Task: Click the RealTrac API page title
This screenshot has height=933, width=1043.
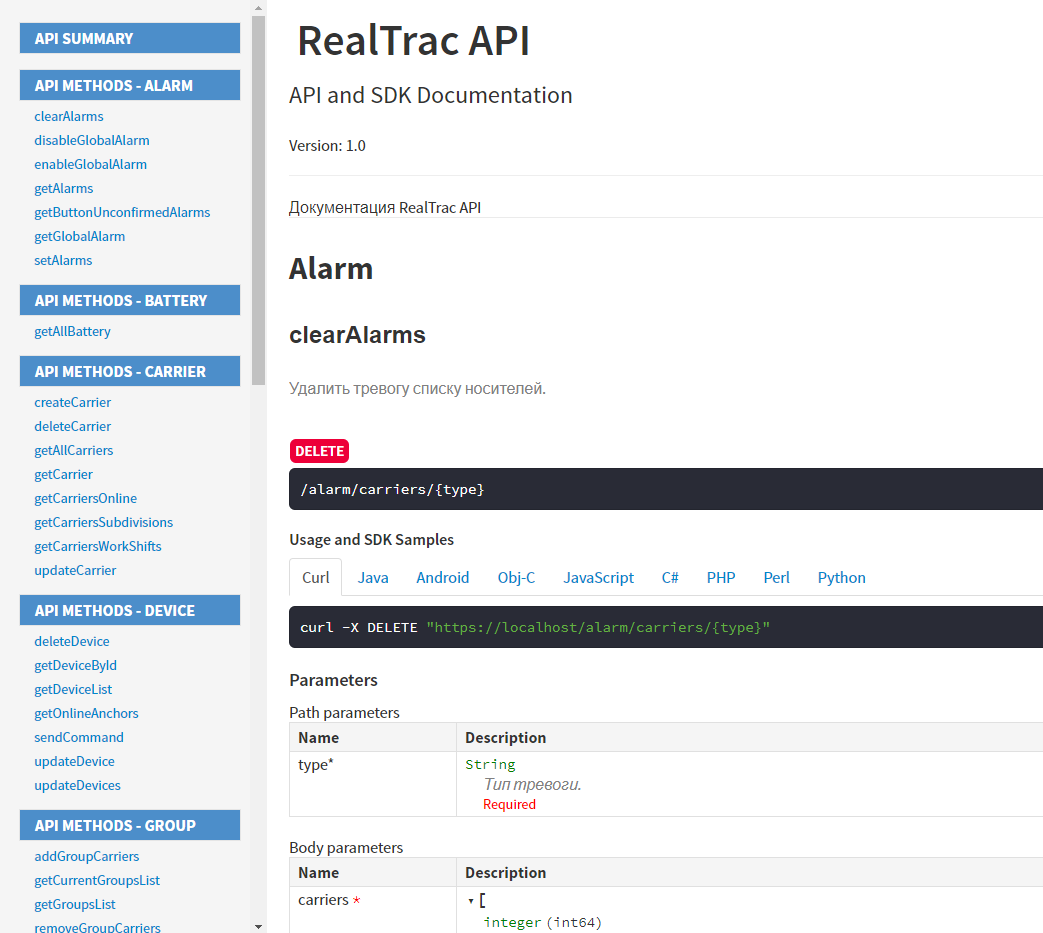Action: (x=413, y=41)
